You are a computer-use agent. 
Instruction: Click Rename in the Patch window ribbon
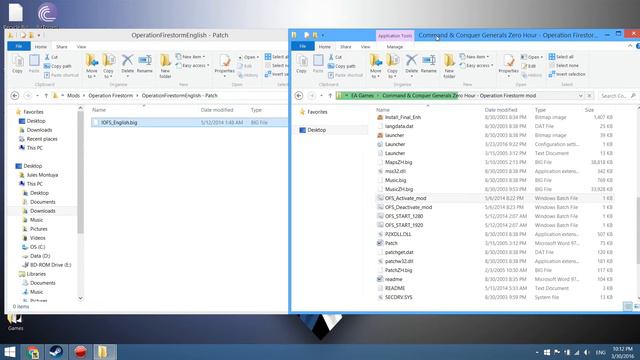tap(144, 64)
